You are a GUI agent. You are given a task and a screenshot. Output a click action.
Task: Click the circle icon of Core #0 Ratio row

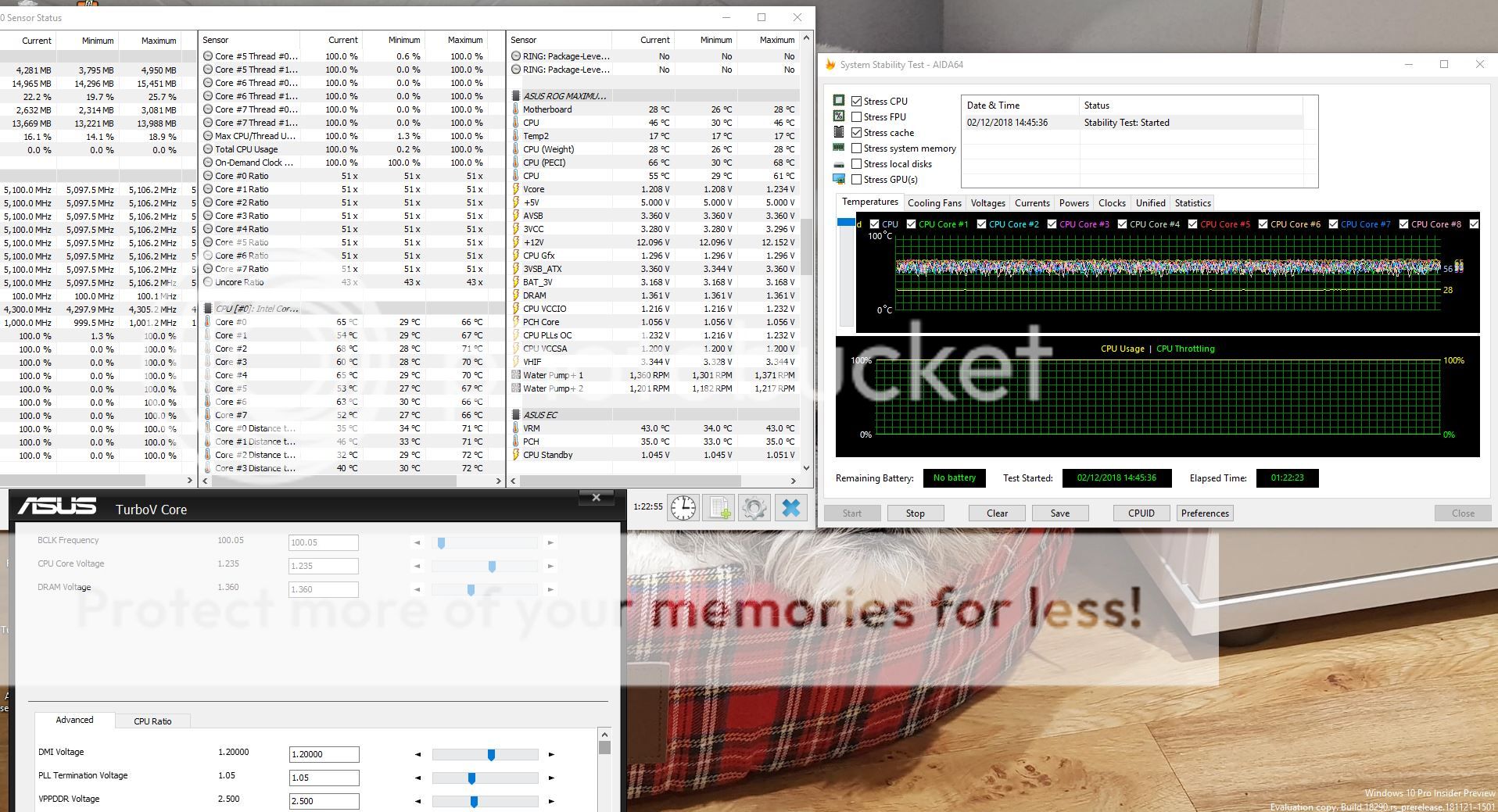tap(208, 176)
